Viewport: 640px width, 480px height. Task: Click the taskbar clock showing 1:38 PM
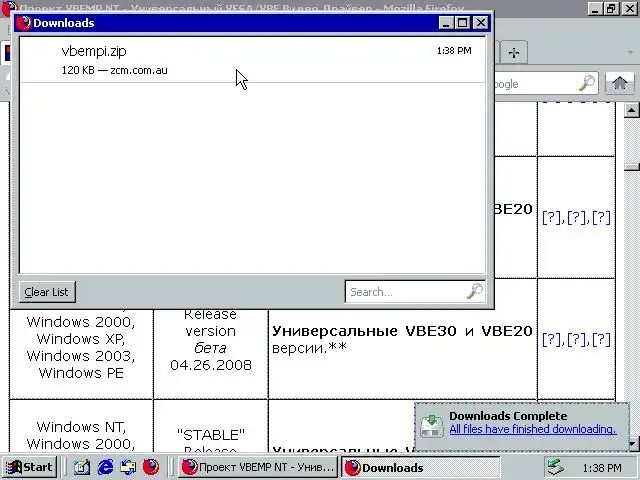pyautogui.click(x=602, y=468)
